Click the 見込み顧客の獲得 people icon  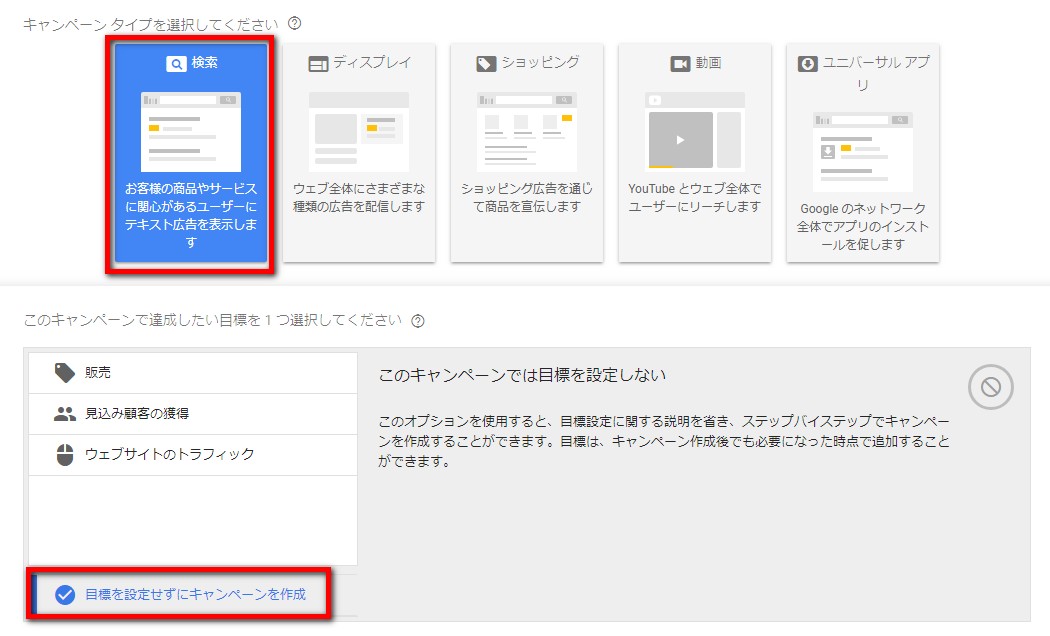tap(65, 414)
